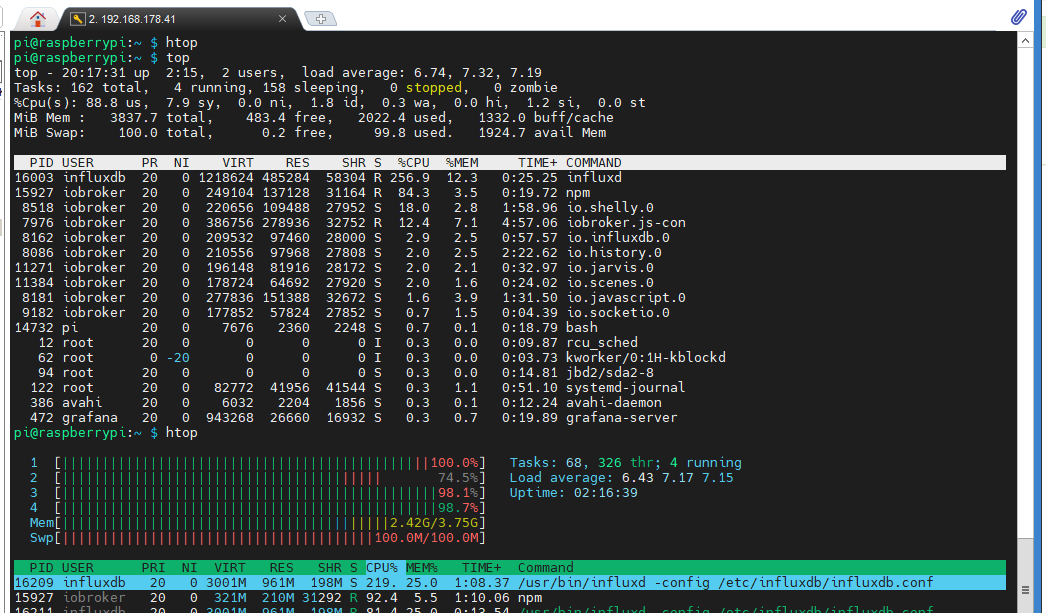Click the io.shelly.0 process line in top
Image resolution: width=1046 pixels, height=613 pixels.
(x=609, y=207)
